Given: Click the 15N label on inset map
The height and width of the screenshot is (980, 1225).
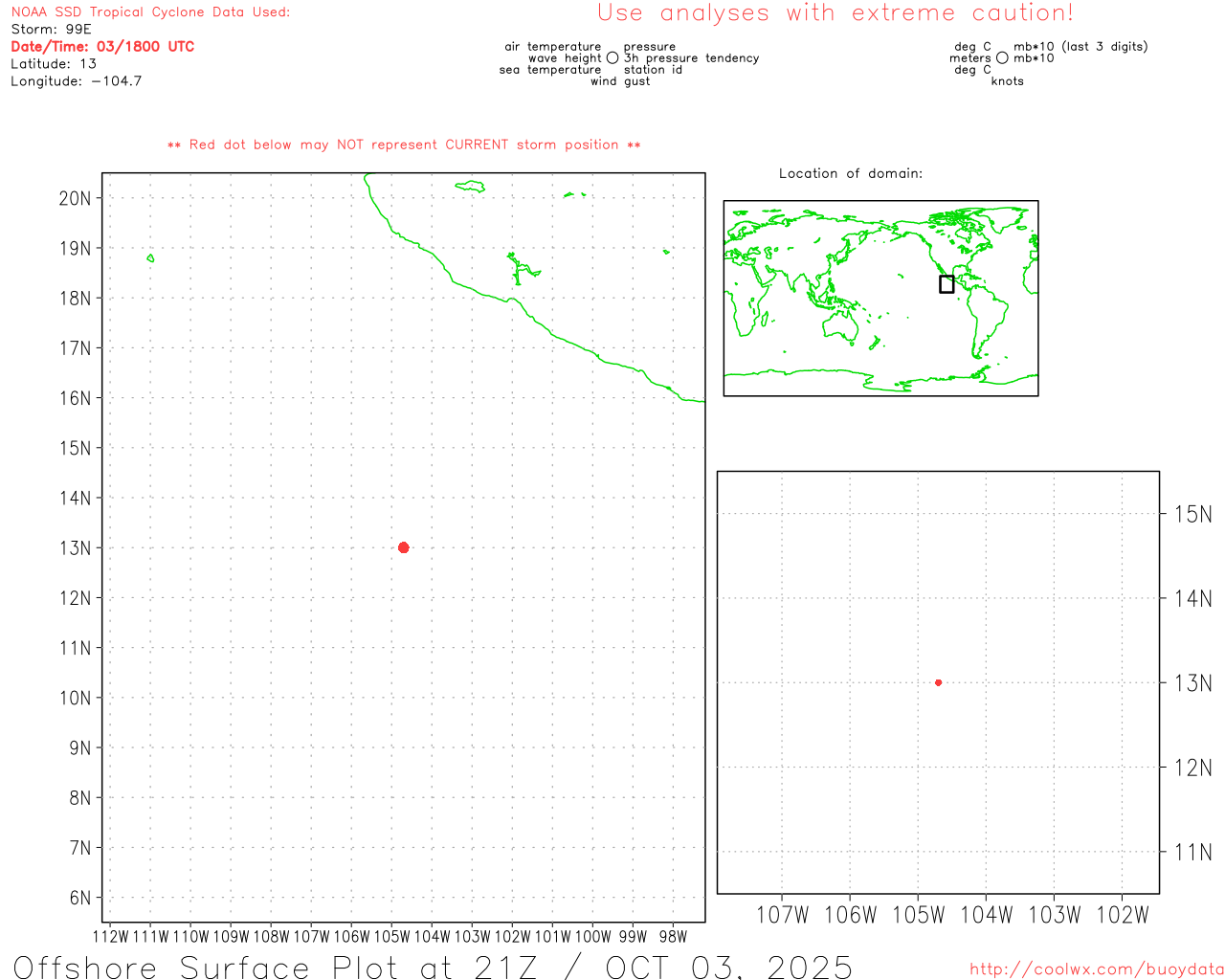Looking at the screenshot, I should click(x=1192, y=514).
